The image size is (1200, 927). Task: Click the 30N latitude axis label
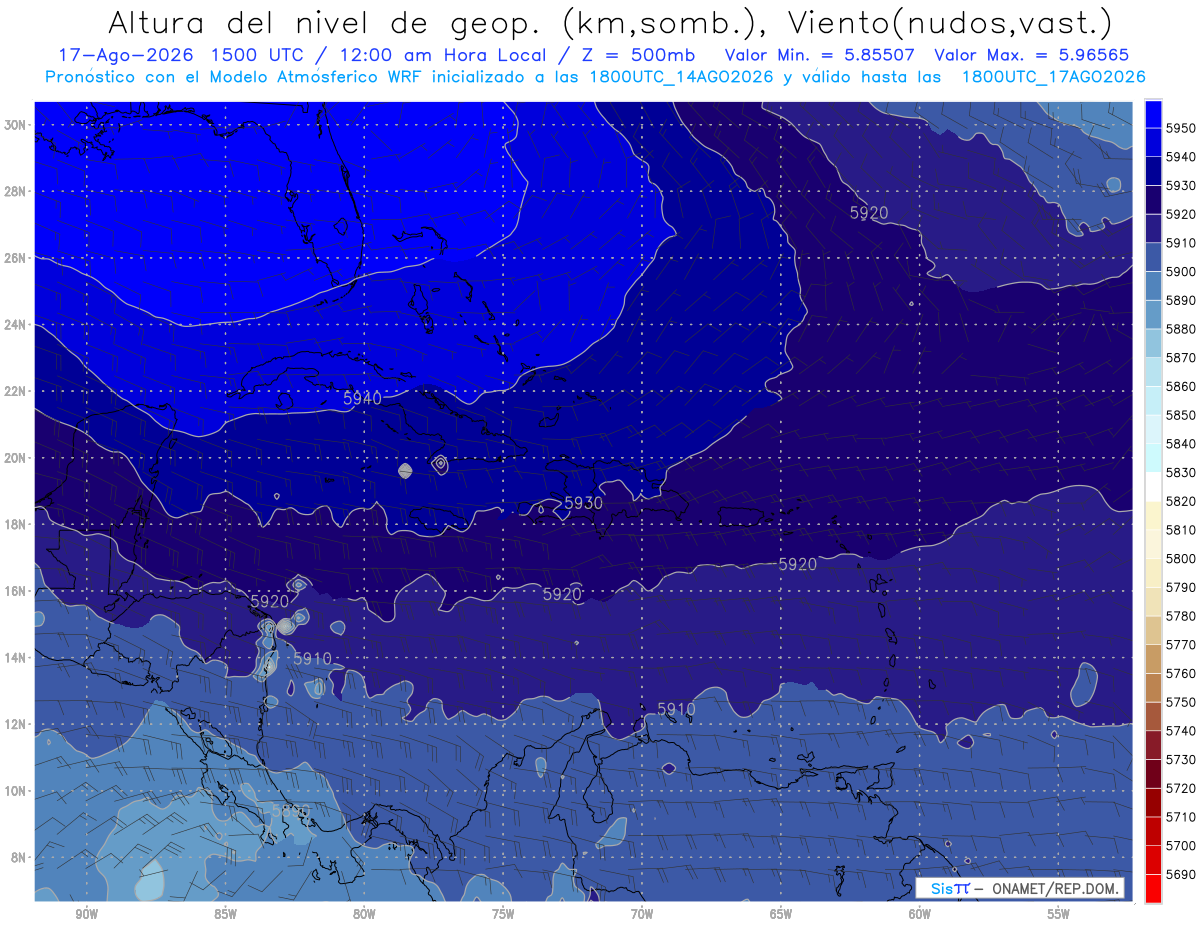(x=16, y=124)
